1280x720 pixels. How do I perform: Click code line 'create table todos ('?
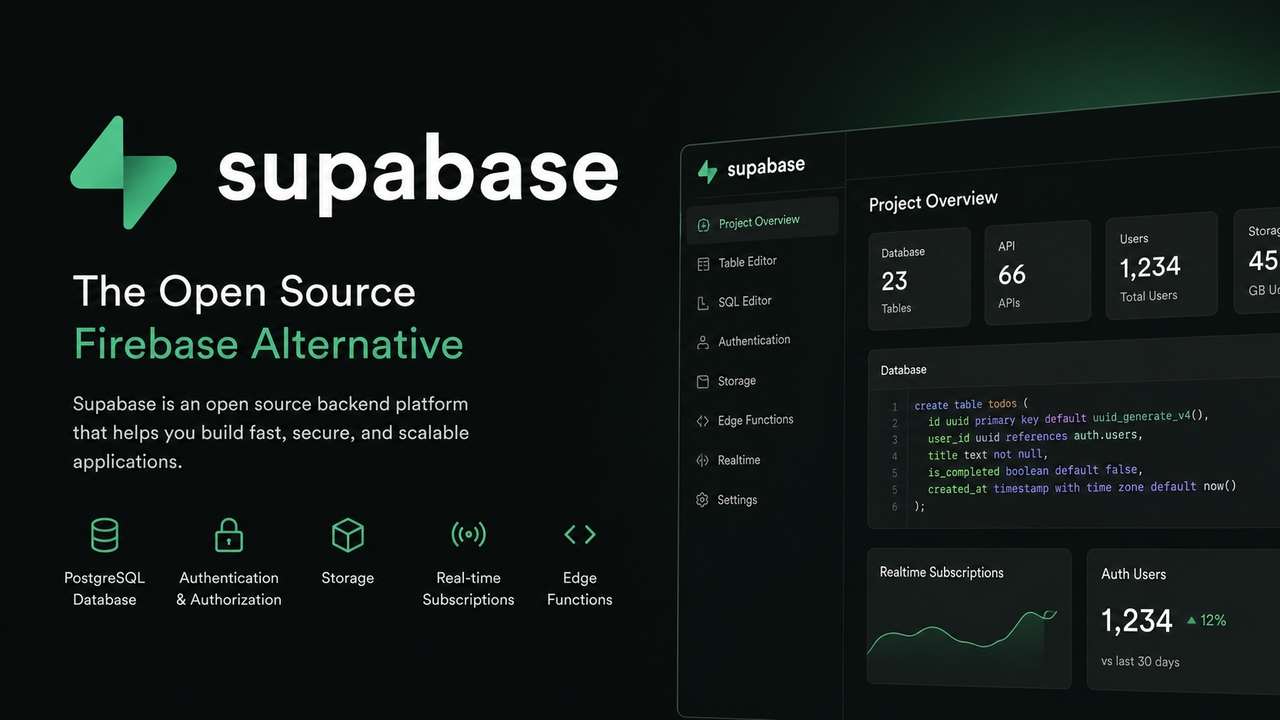pyautogui.click(x=971, y=405)
